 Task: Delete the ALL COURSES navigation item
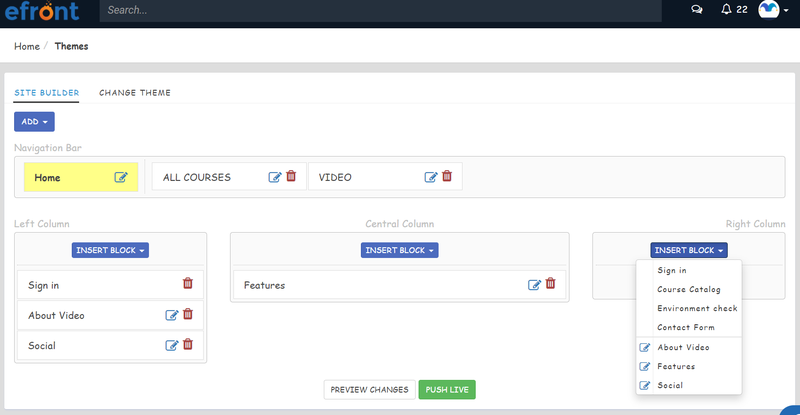291,176
